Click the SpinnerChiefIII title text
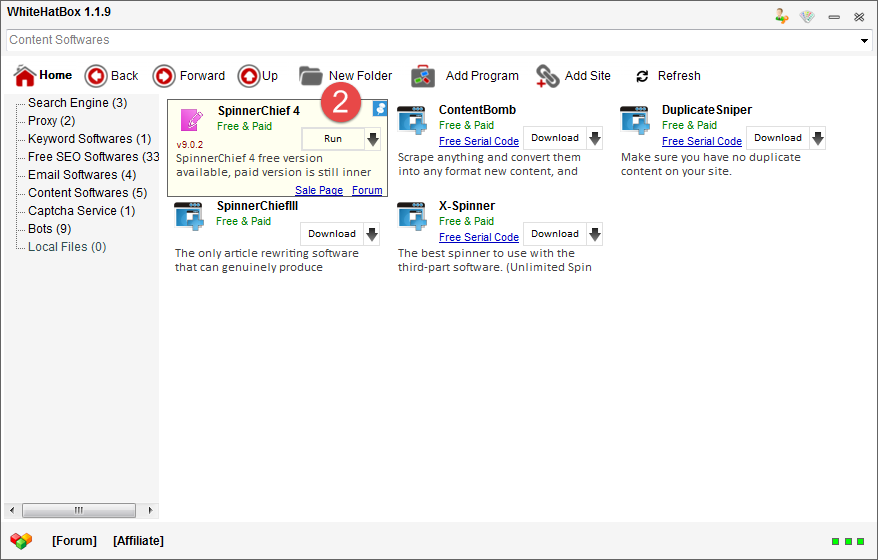Image resolution: width=878 pixels, height=560 pixels. (257, 206)
